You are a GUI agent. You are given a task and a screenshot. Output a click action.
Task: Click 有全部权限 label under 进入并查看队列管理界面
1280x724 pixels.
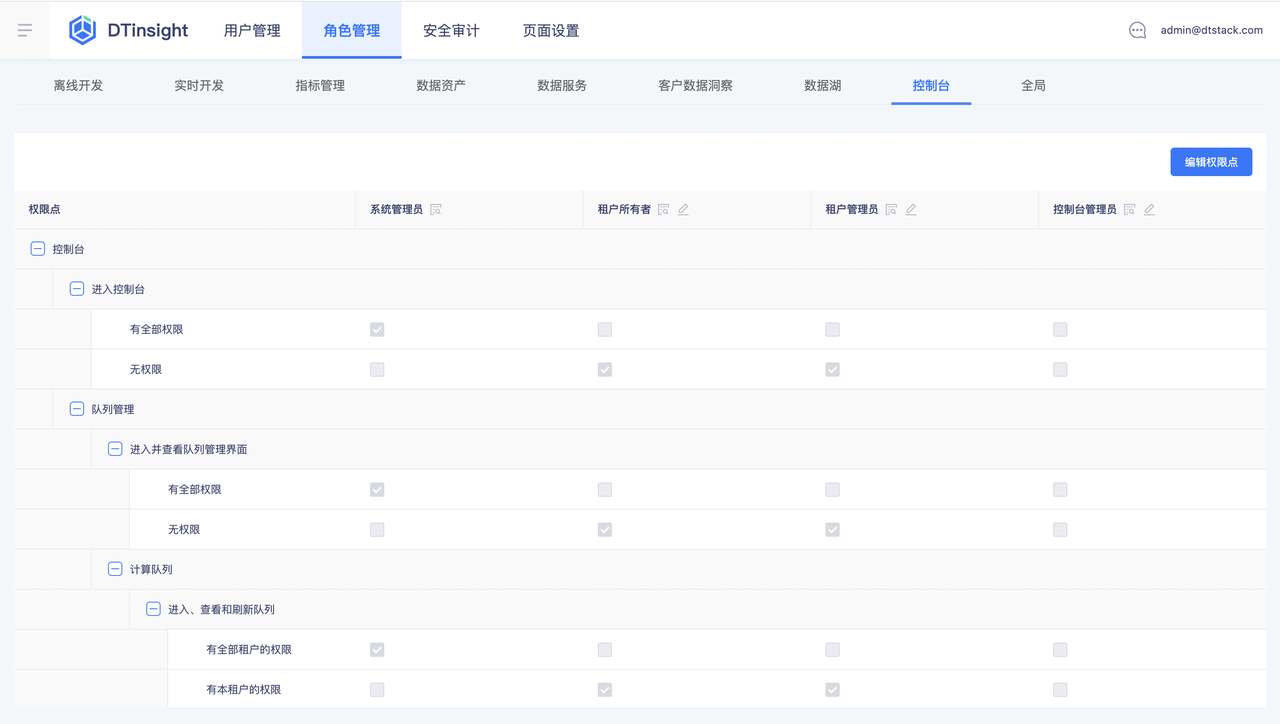pos(195,489)
